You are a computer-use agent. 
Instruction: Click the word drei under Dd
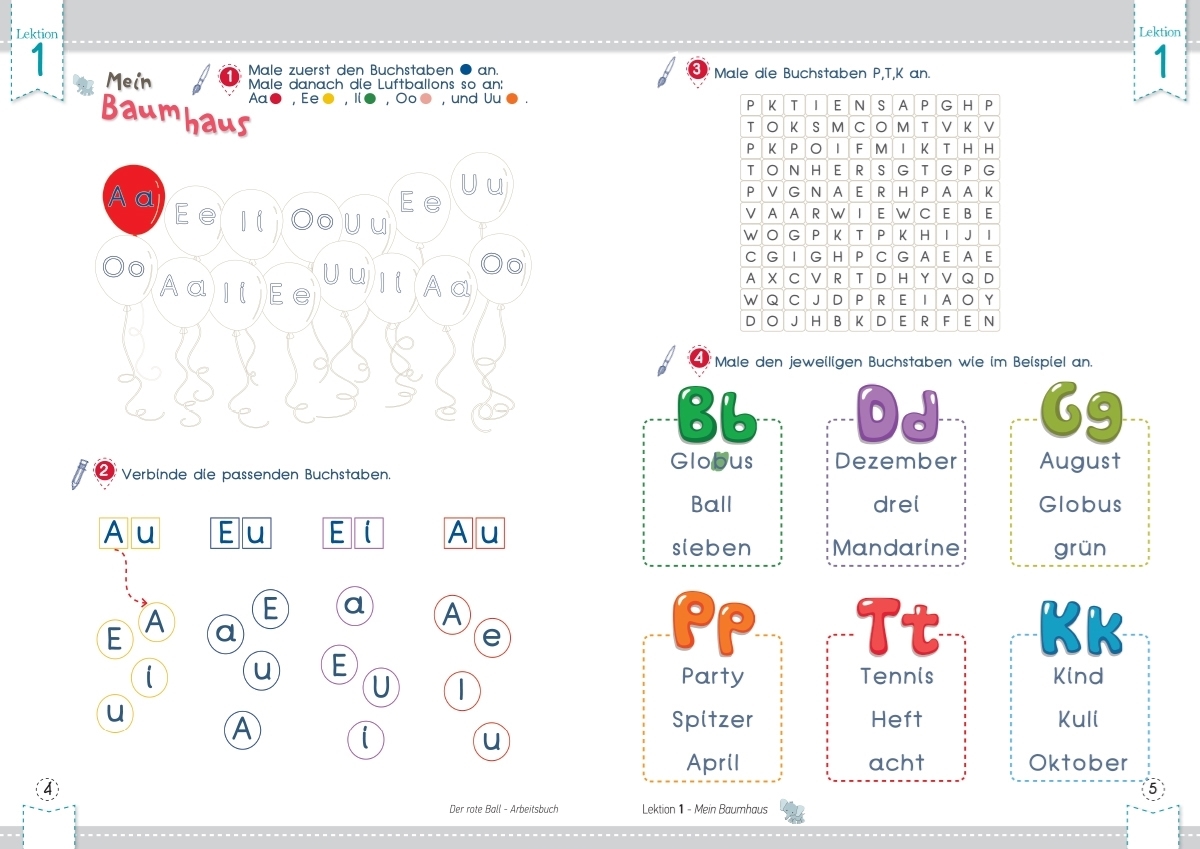click(896, 504)
